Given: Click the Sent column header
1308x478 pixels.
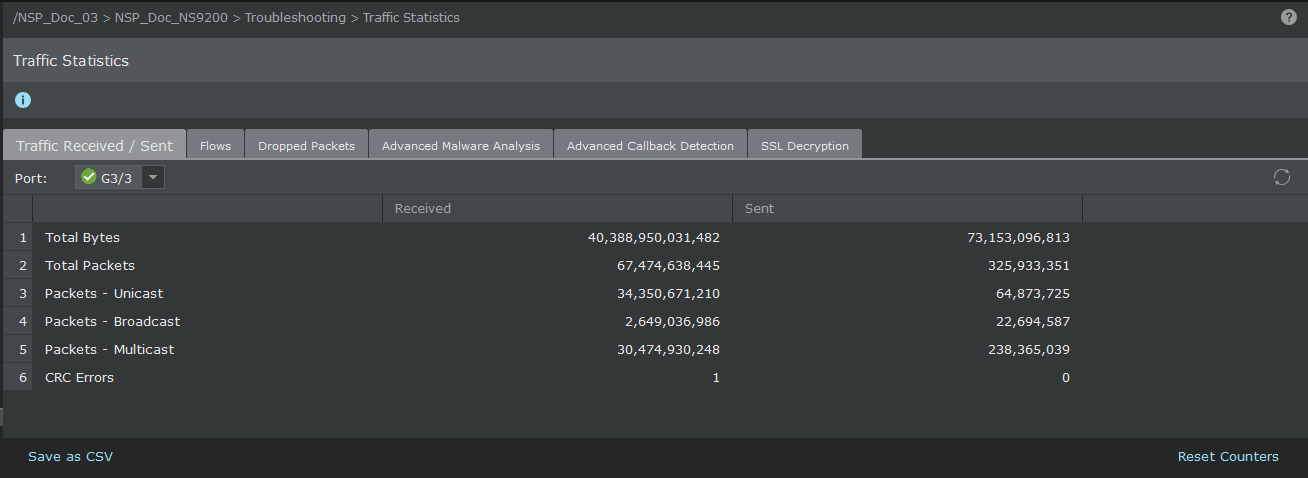Looking at the screenshot, I should (x=907, y=209).
